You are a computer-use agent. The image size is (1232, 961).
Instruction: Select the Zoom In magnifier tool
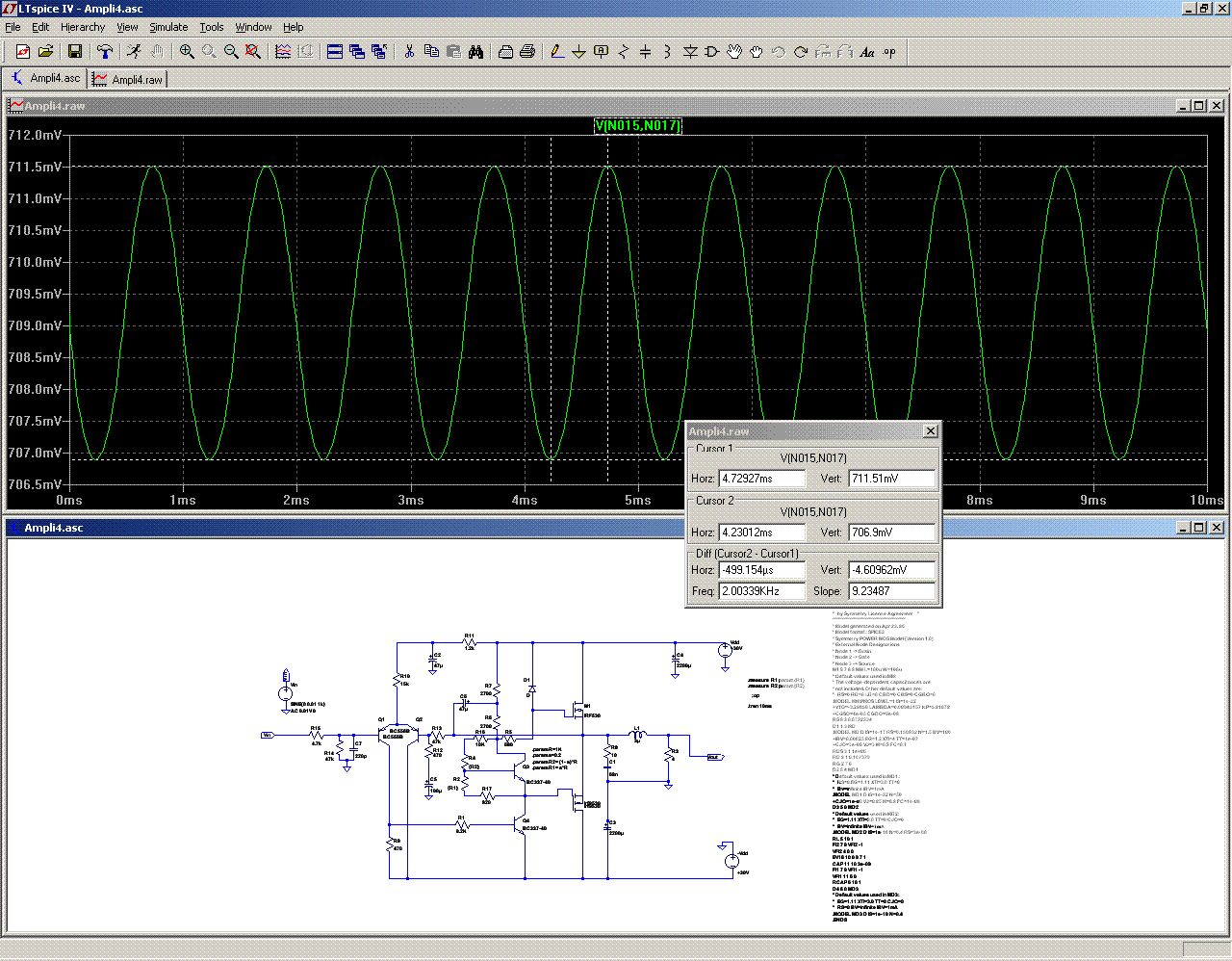coord(187,52)
